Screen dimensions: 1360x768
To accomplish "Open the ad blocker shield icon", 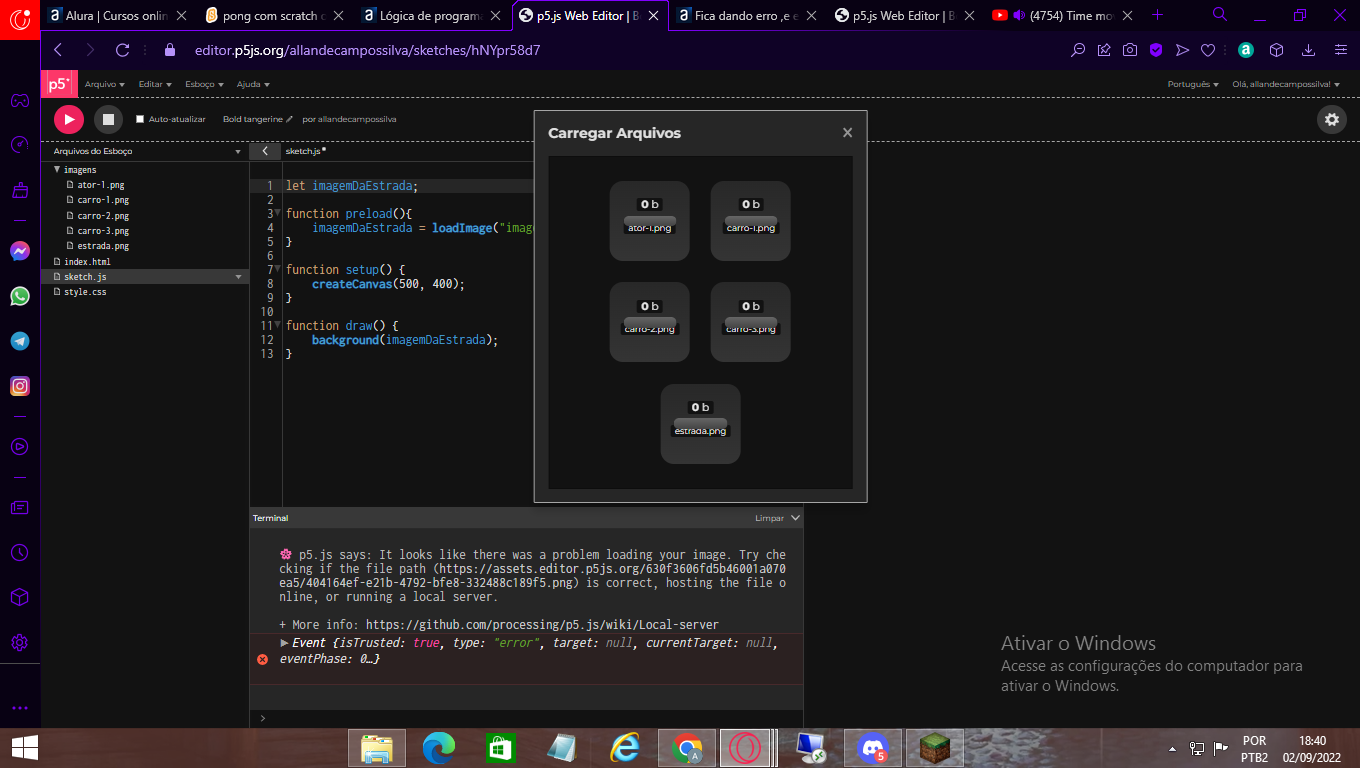I will (x=1156, y=50).
